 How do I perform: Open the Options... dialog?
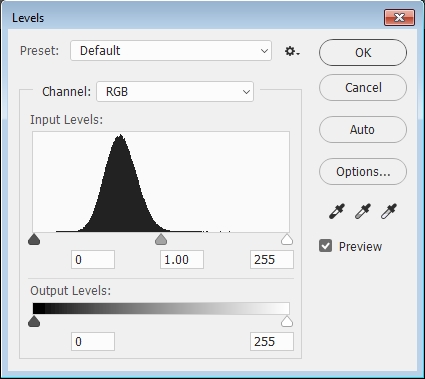363,171
